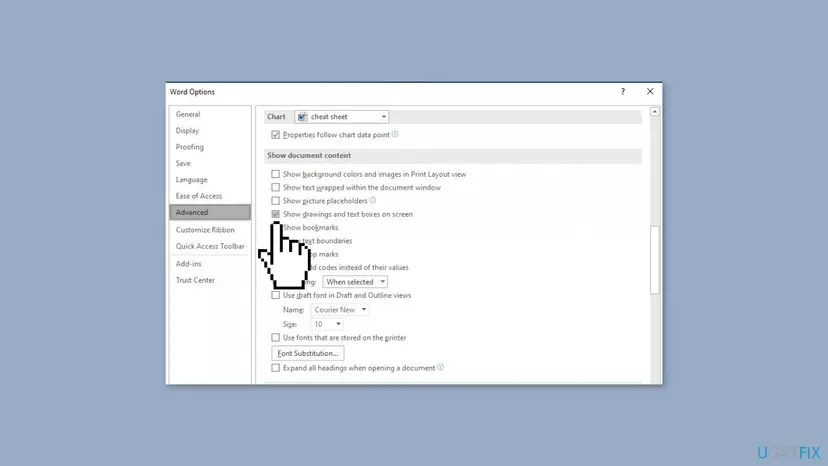The image size is (828, 466).
Task: Click the vertical scrollbar thumb
Action: coord(655,259)
